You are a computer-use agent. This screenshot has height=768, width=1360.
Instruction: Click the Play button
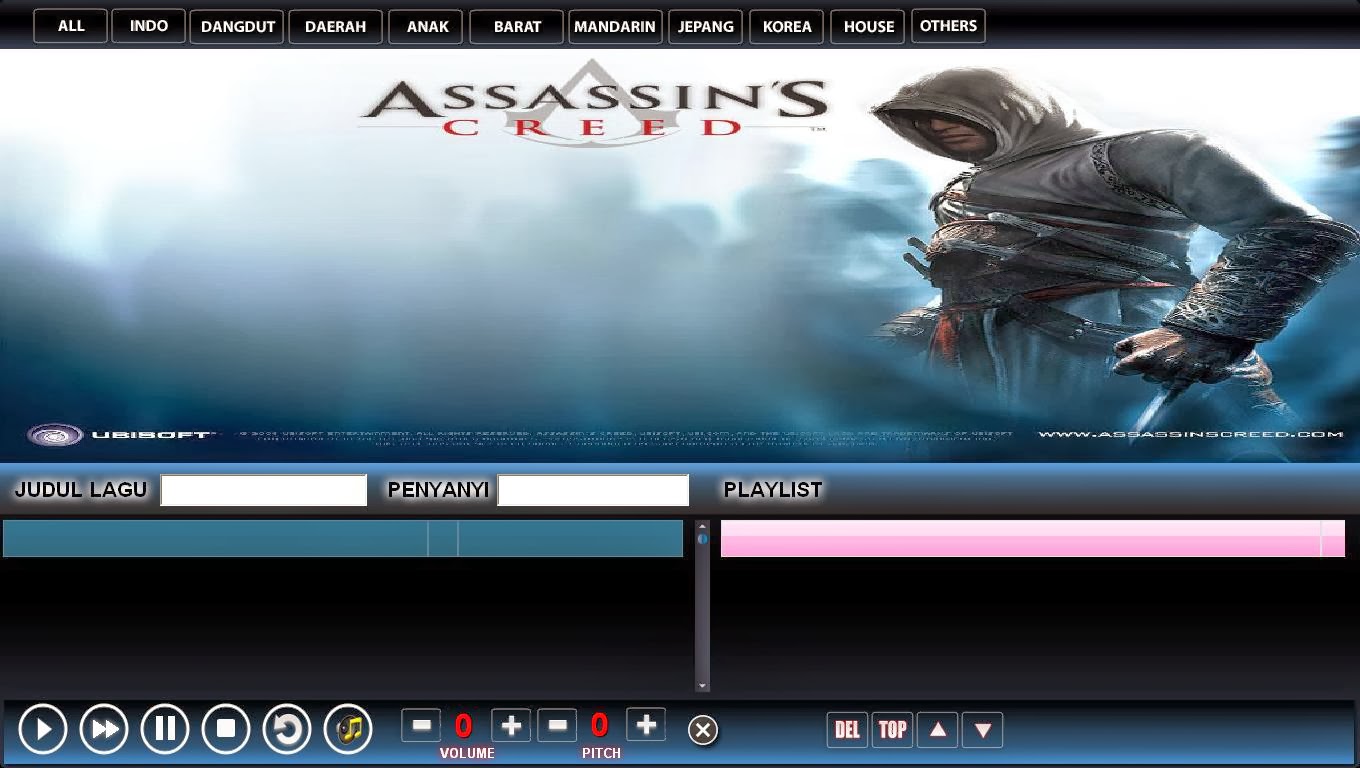[x=43, y=728]
